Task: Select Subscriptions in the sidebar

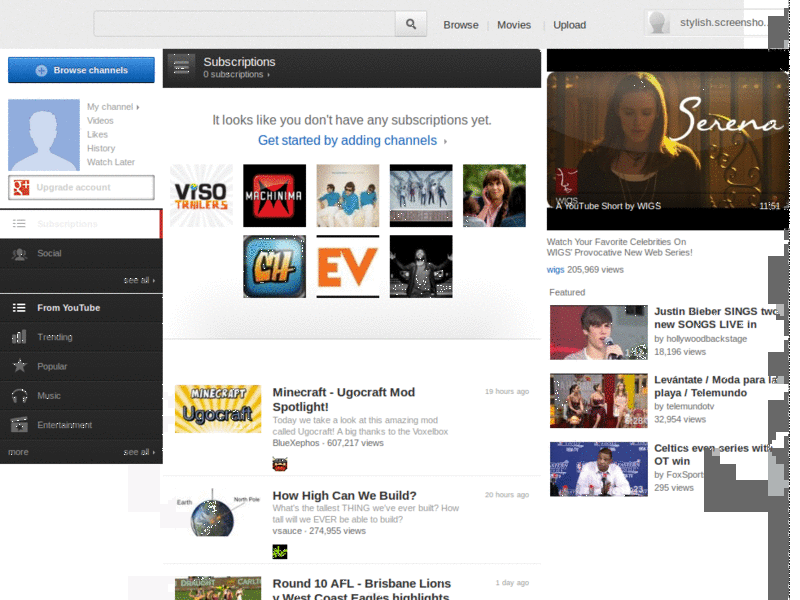Action: coord(81,223)
